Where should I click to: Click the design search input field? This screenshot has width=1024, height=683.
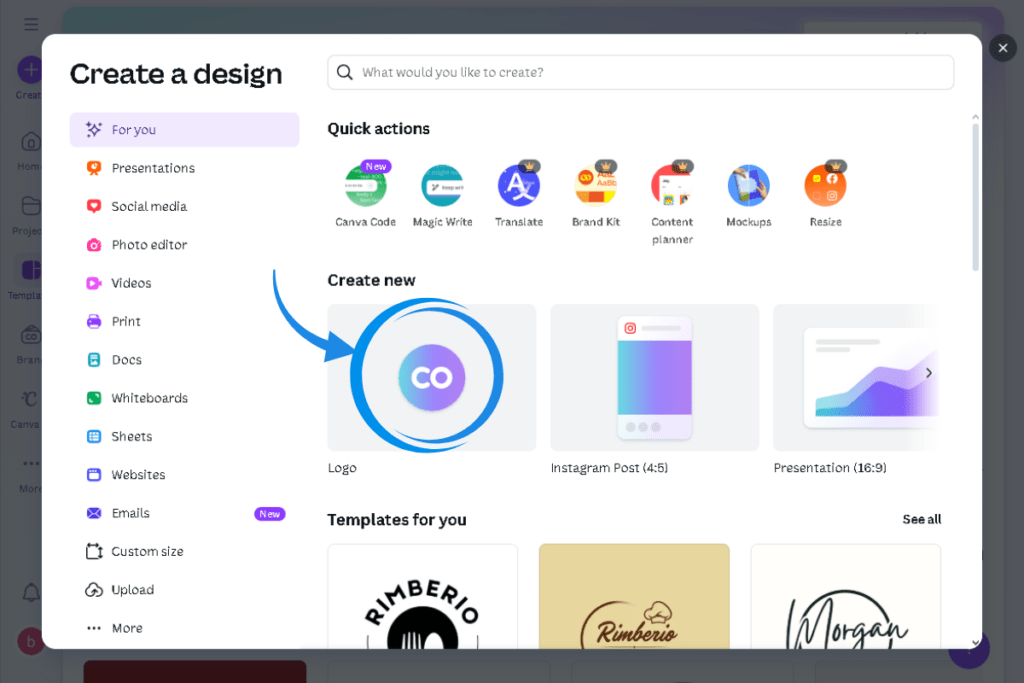pos(641,72)
